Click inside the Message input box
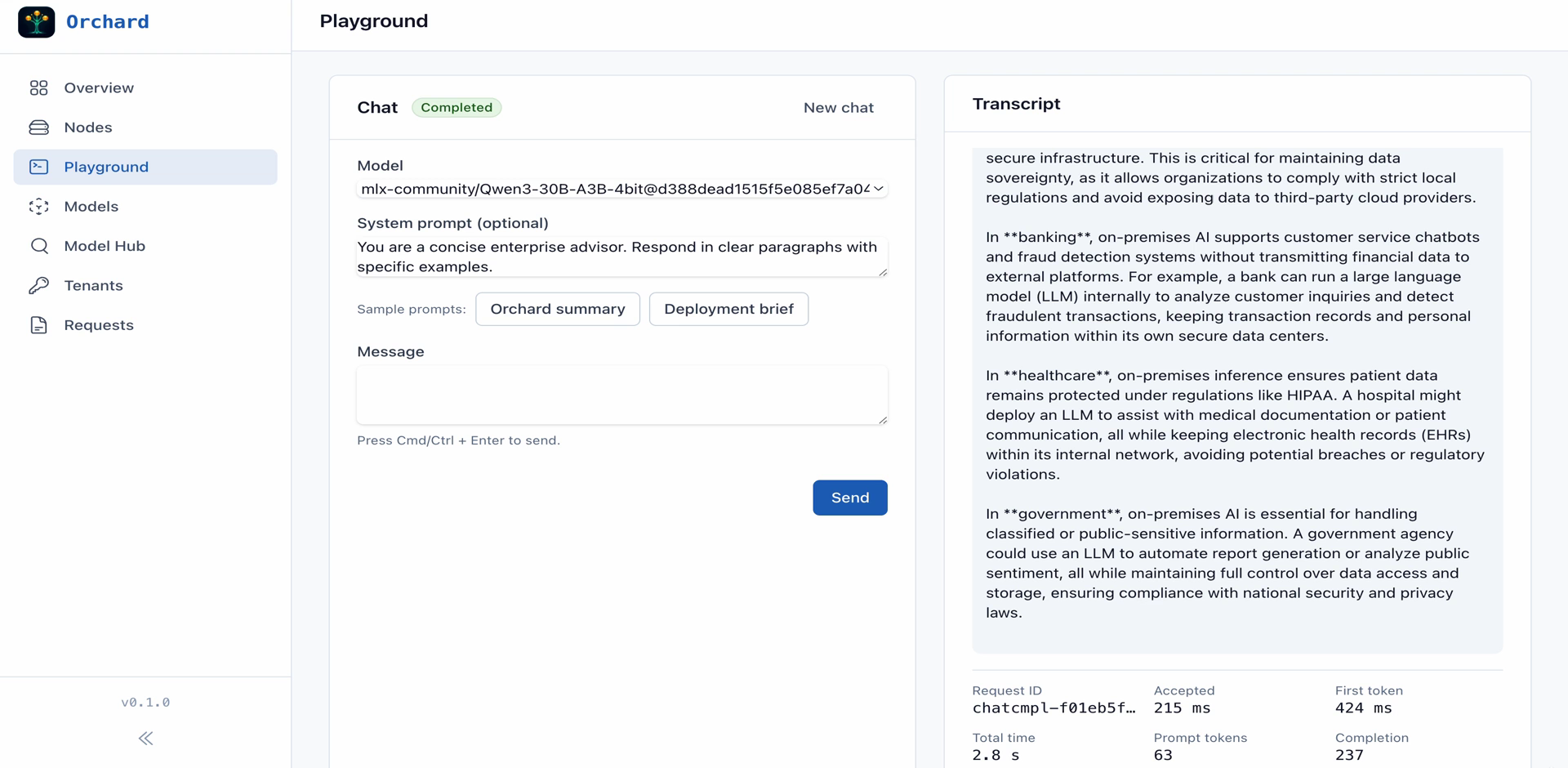Viewport: 1568px width, 768px height. tap(621, 395)
